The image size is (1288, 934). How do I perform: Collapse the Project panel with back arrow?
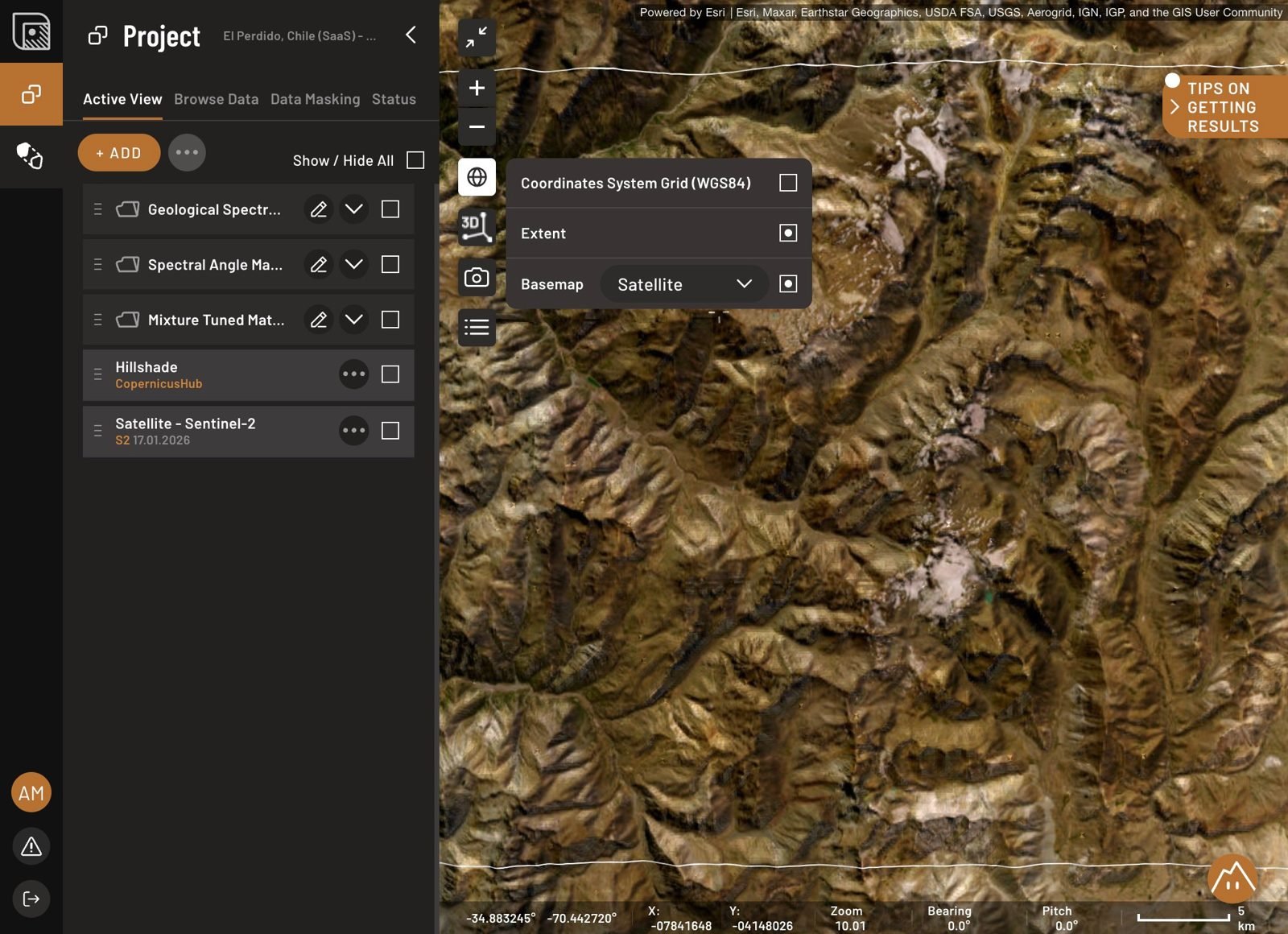(411, 35)
